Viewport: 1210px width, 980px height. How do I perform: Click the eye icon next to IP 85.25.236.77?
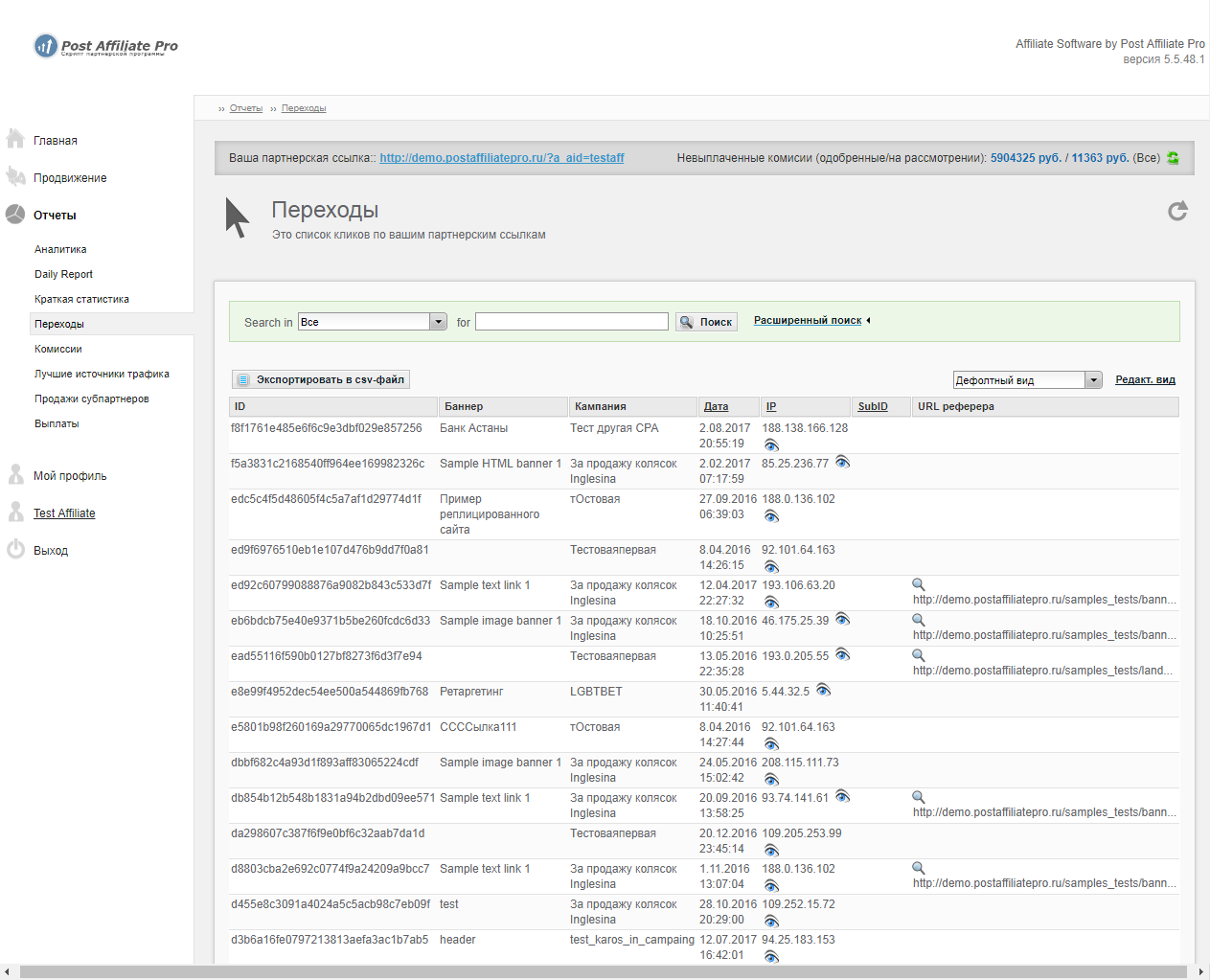coord(842,463)
